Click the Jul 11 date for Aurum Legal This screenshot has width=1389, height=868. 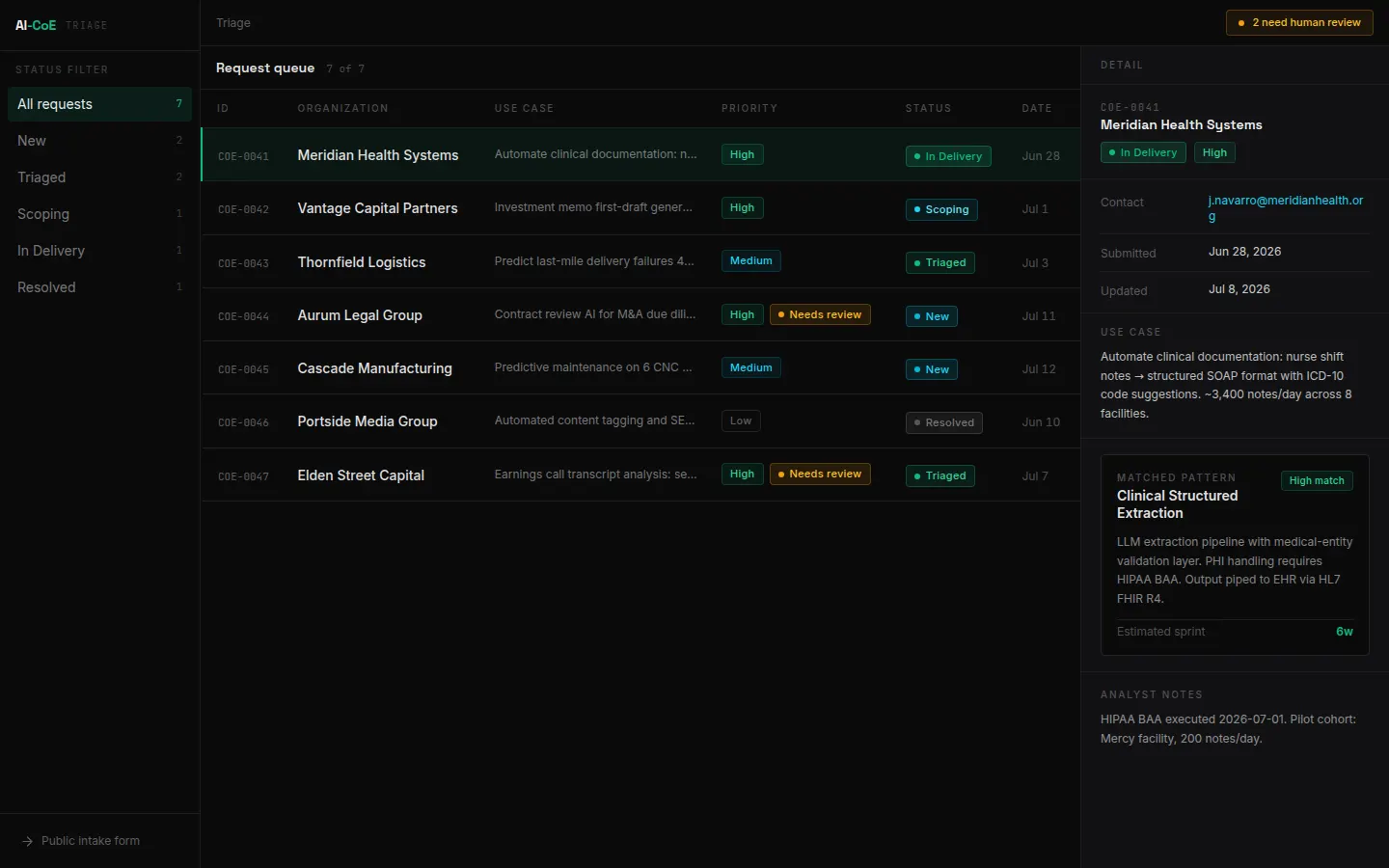1039,316
